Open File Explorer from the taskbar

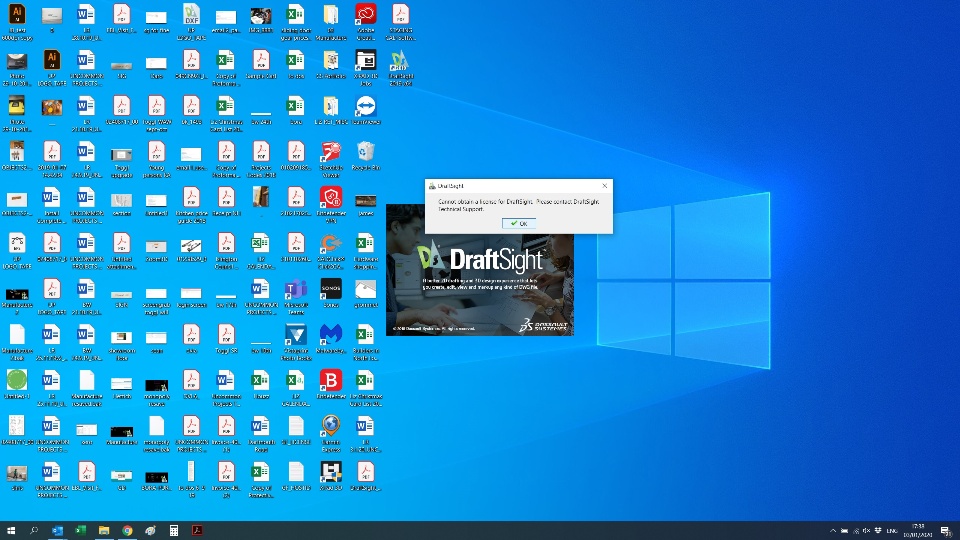(104, 530)
